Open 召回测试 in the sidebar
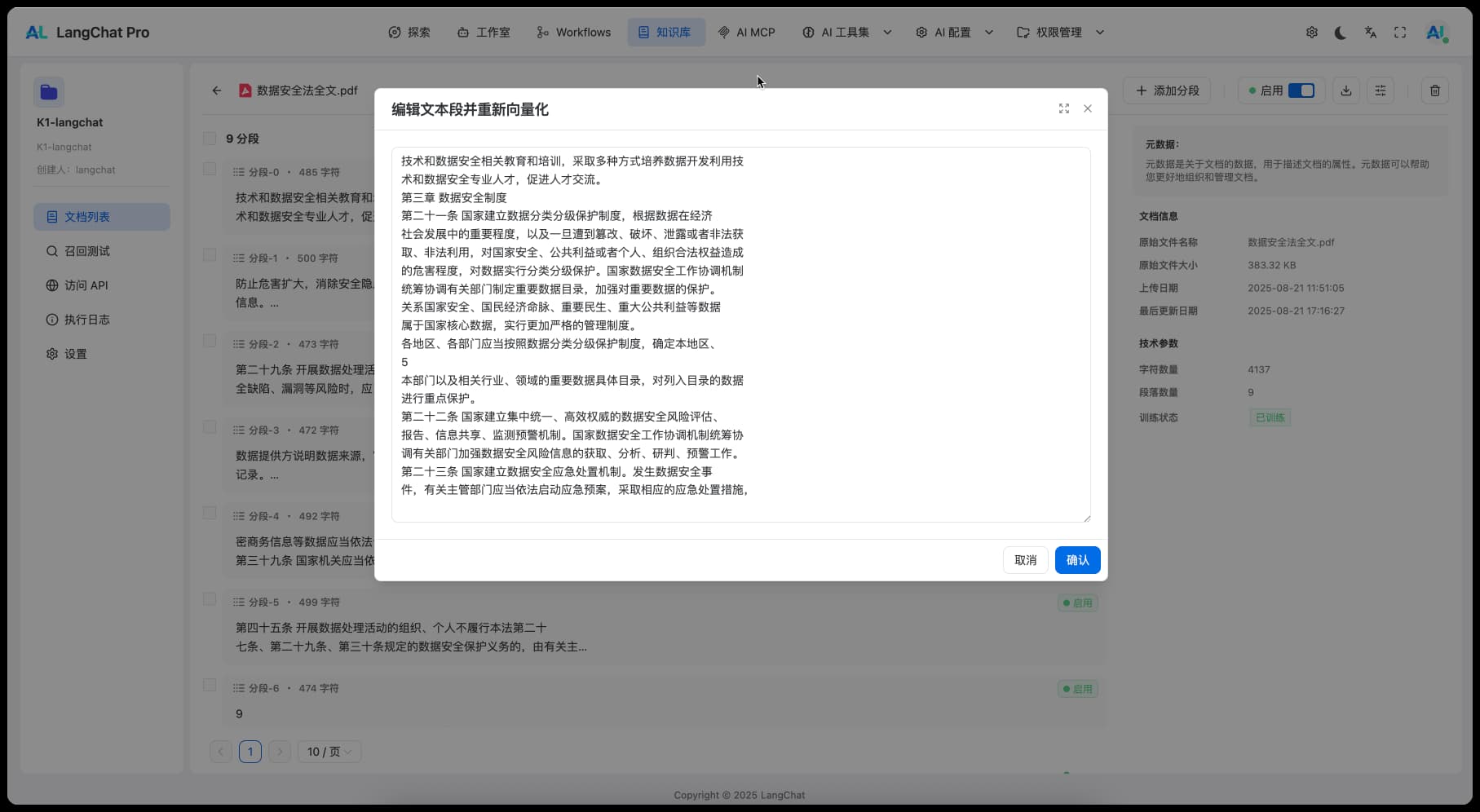This screenshot has width=1480, height=812. (87, 251)
